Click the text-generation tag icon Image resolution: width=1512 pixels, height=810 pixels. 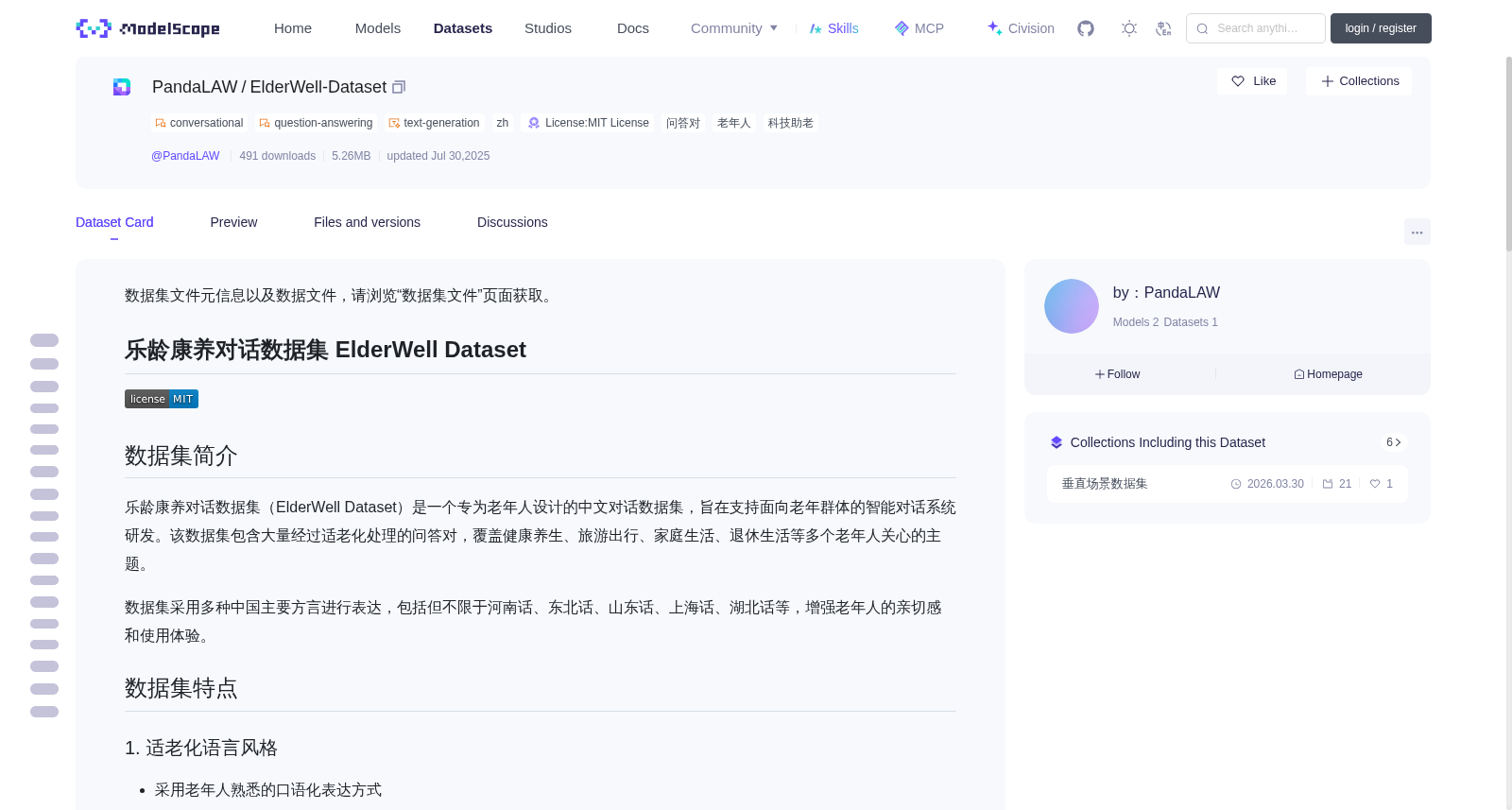click(x=394, y=123)
